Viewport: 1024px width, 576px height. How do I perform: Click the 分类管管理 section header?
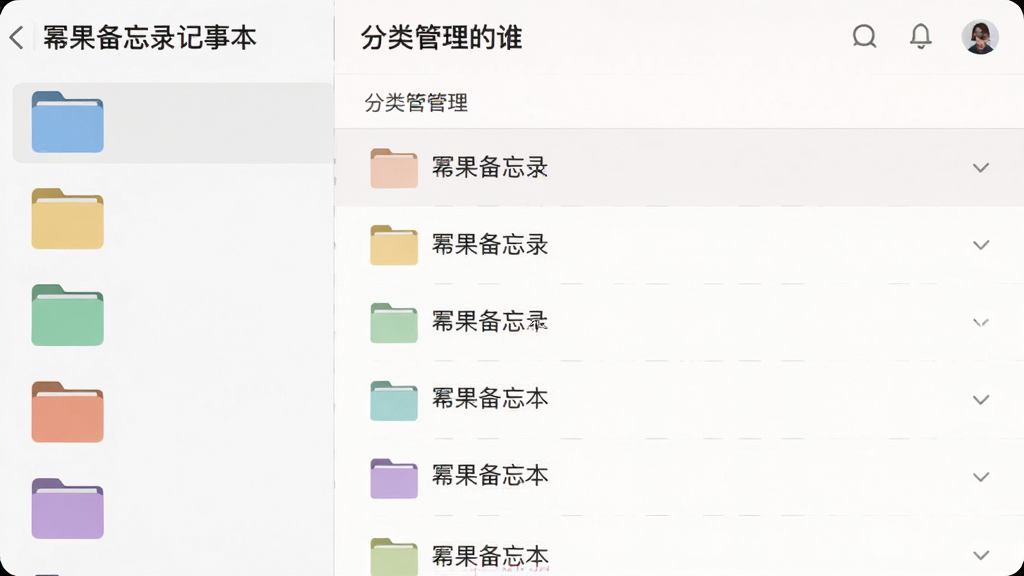tap(416, 103)
